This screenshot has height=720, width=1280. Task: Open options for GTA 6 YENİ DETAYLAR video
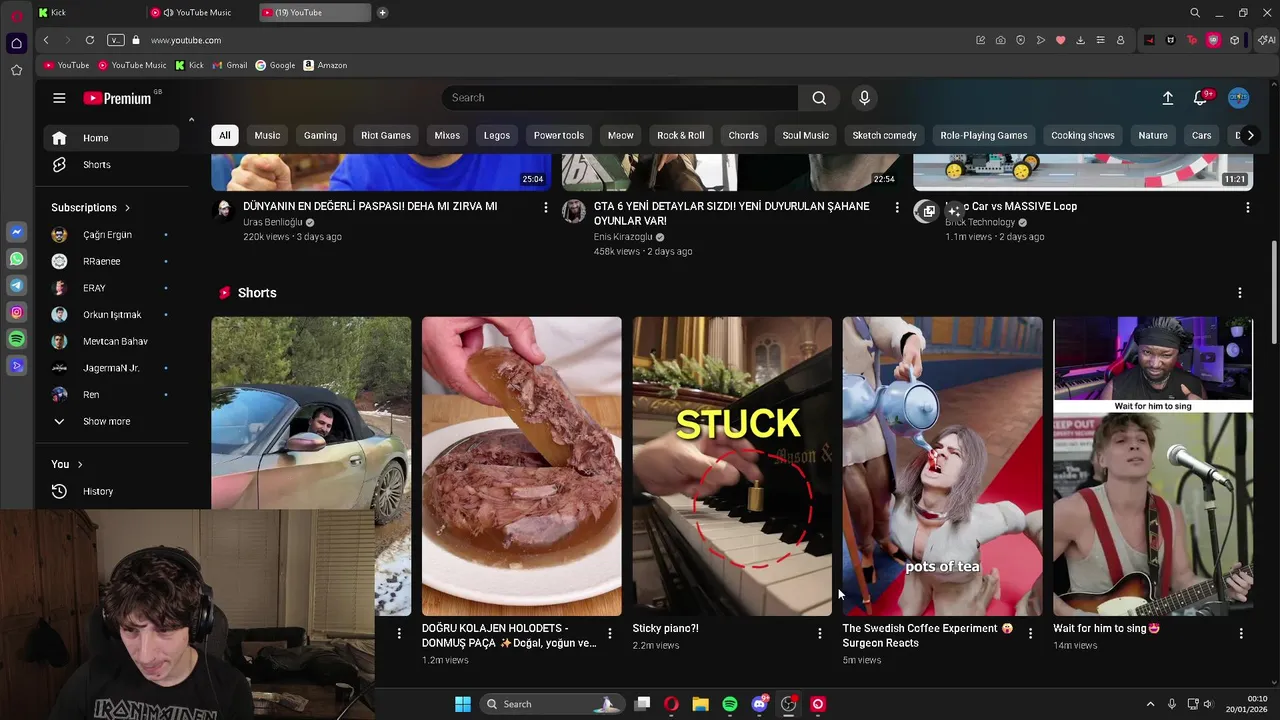(897, 208)
